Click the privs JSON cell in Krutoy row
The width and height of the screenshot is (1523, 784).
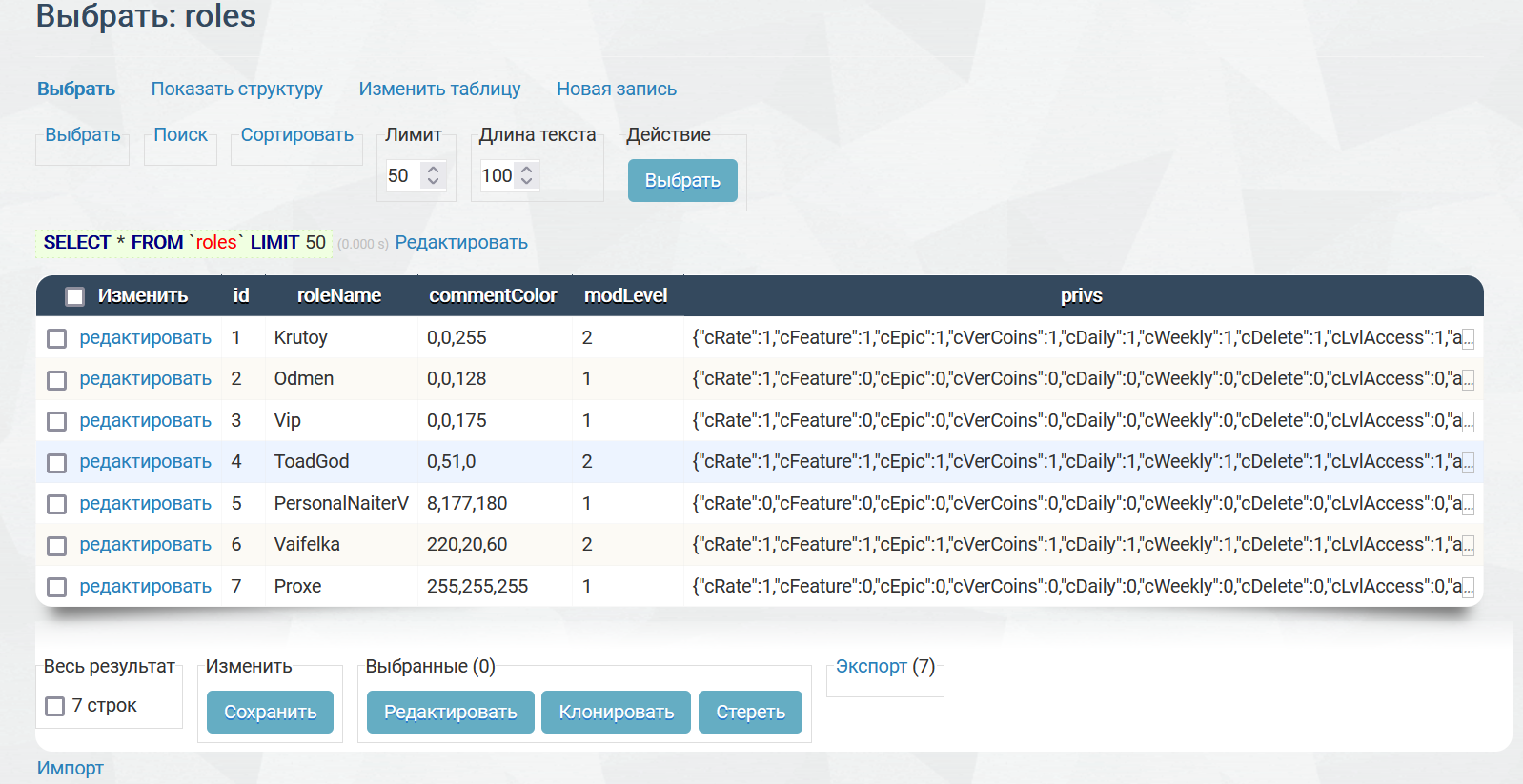click(x=1083, y=337)
